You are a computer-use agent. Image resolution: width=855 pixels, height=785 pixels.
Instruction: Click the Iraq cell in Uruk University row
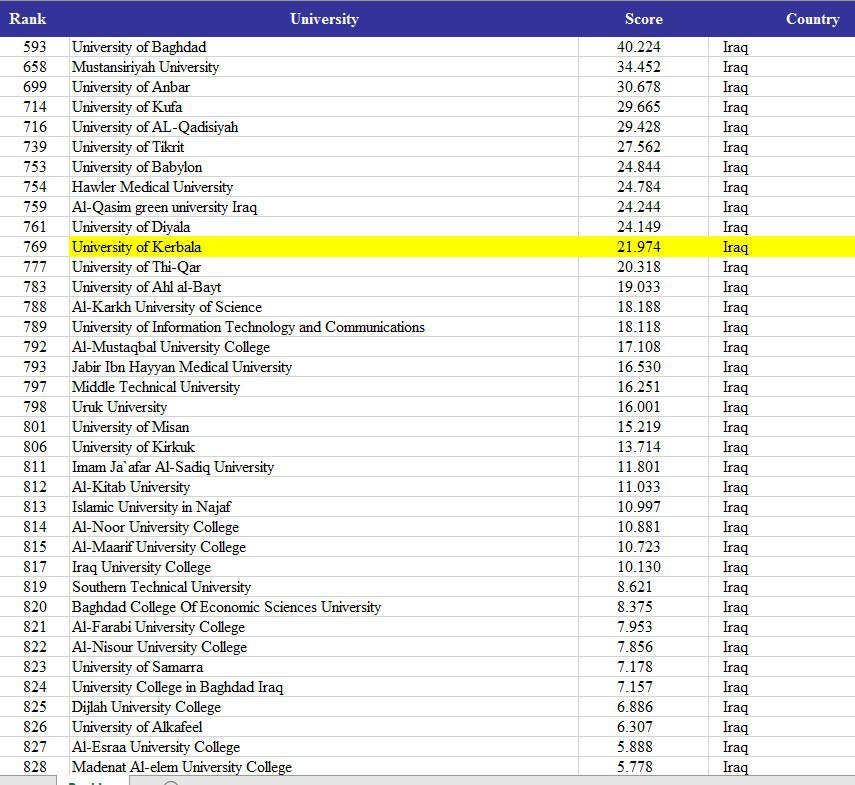[x=782, y=407]
